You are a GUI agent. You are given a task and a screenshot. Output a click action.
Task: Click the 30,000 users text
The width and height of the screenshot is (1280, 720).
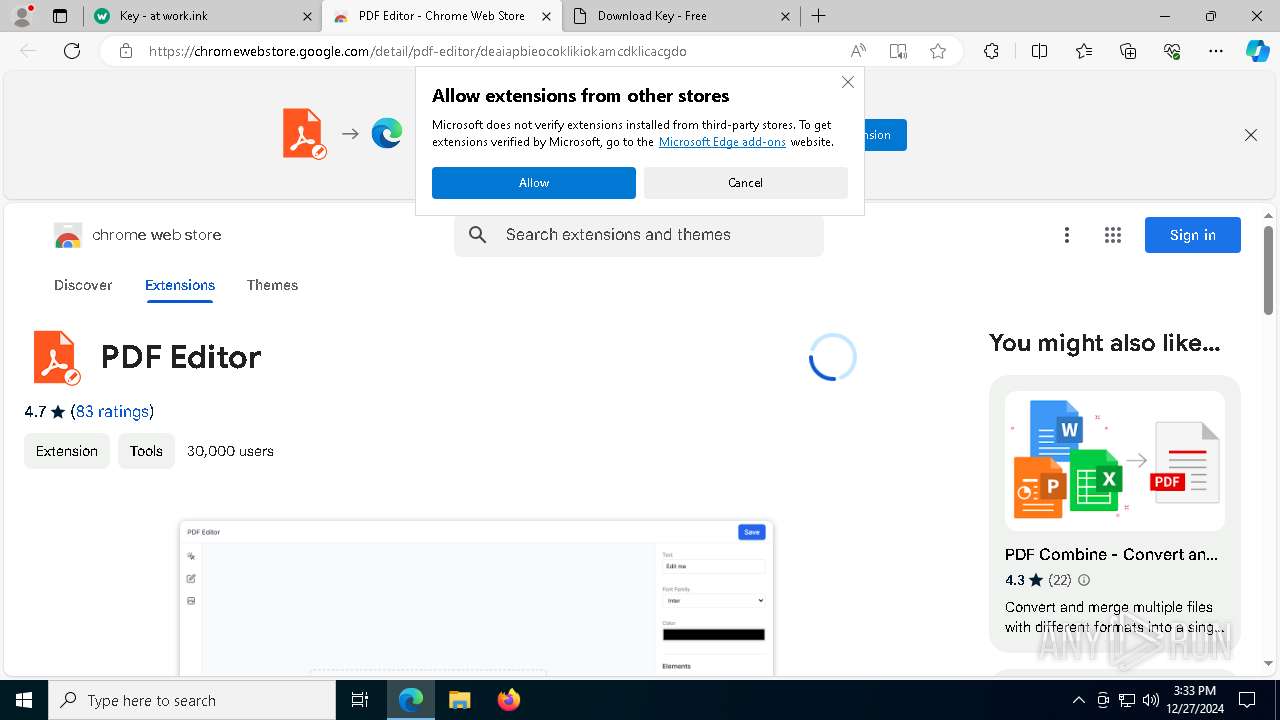[230, 451]
